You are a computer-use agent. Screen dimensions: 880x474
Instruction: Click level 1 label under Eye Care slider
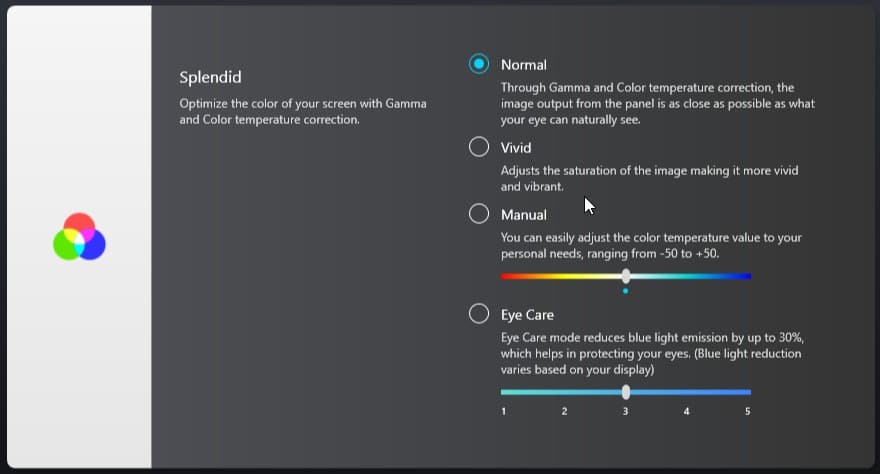point(503,411)
